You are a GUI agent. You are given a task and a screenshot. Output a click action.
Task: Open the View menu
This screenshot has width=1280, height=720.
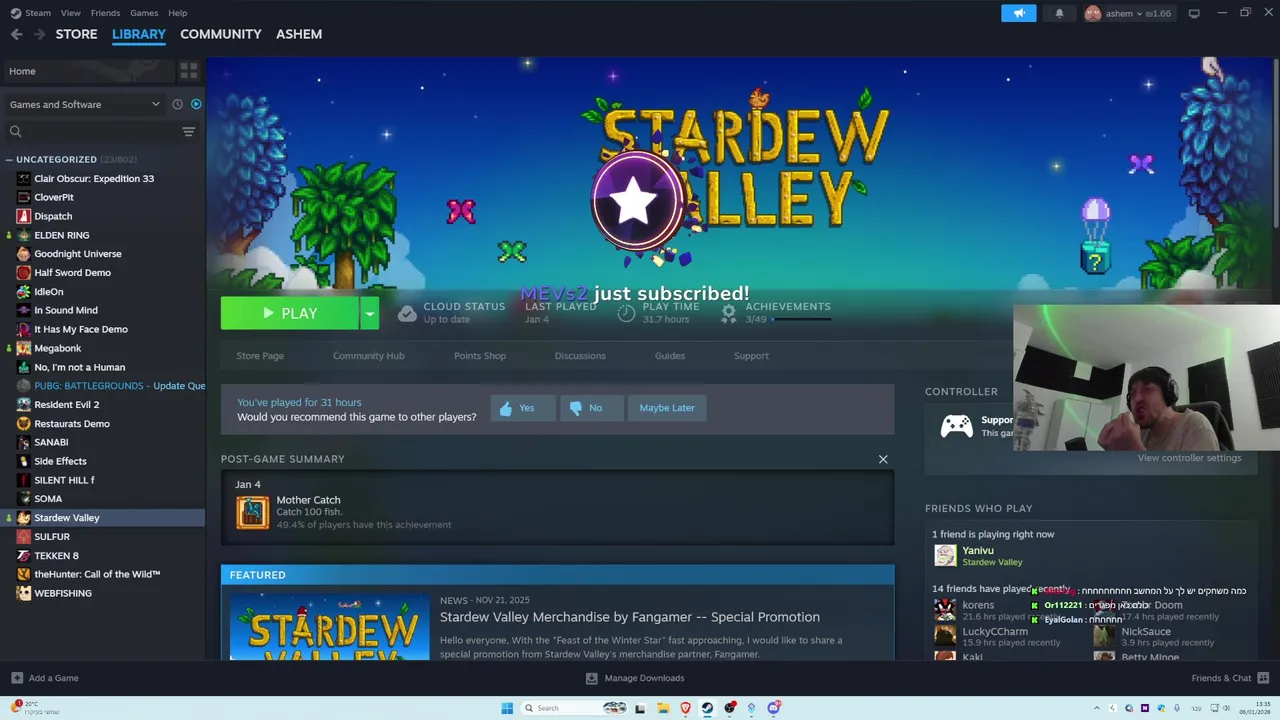(70, 13)
